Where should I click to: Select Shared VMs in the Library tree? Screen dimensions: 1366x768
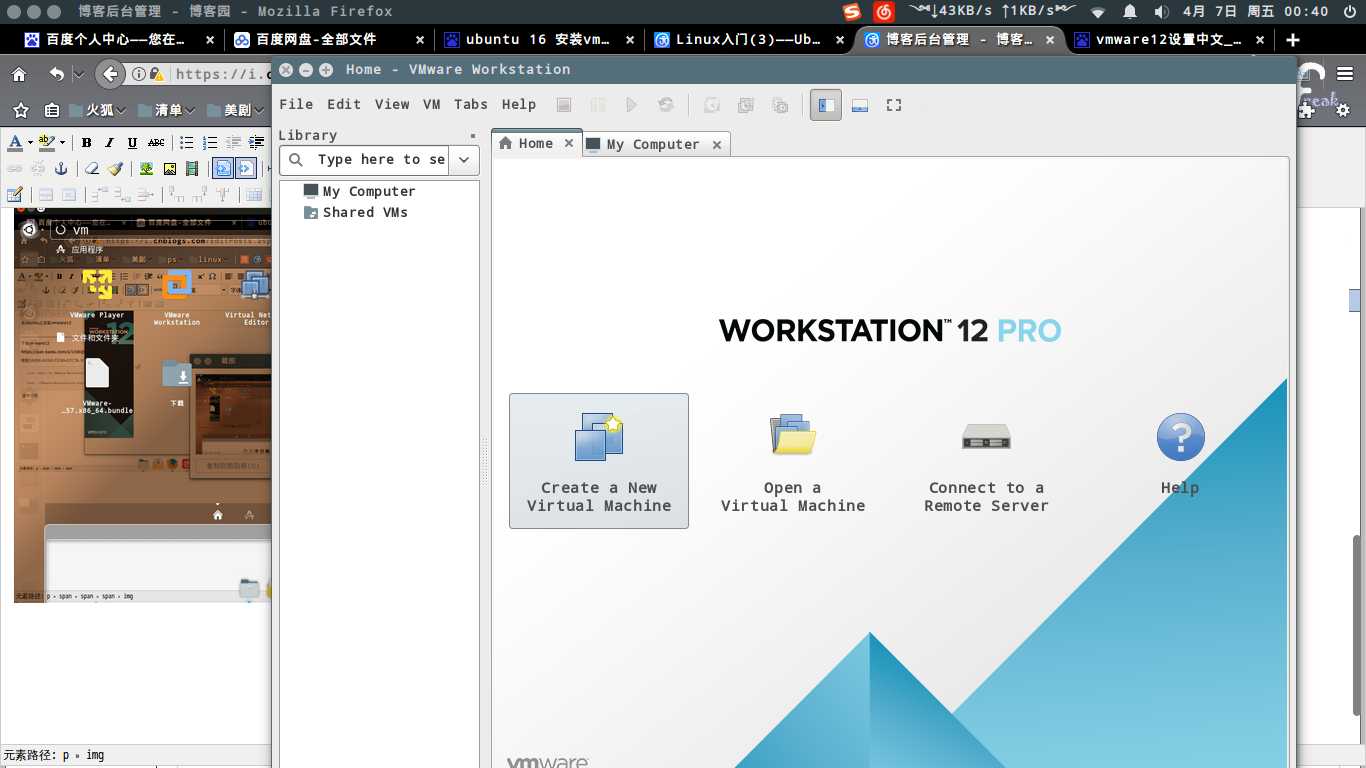coord(355,212)
